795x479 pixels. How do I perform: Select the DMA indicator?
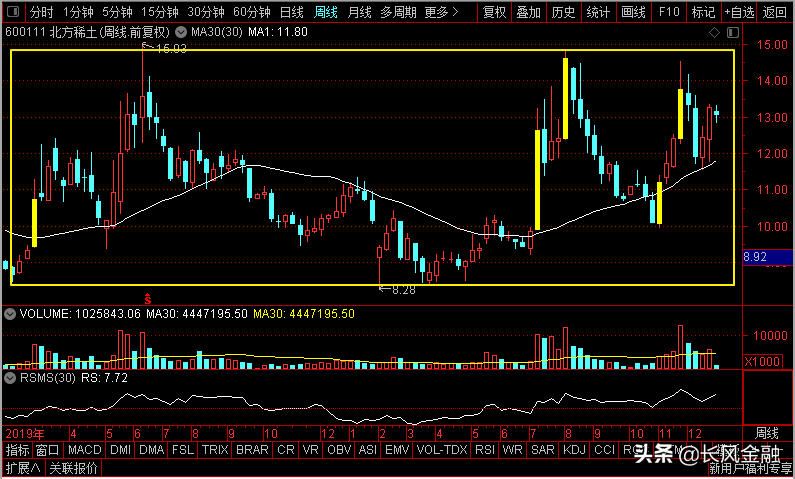[x=152, y=450]
